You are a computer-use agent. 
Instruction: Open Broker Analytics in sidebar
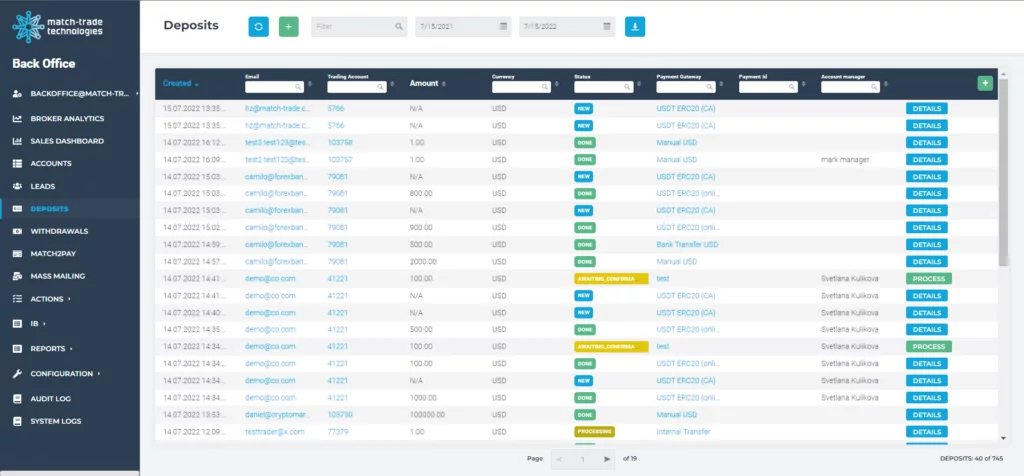[67, 119]
